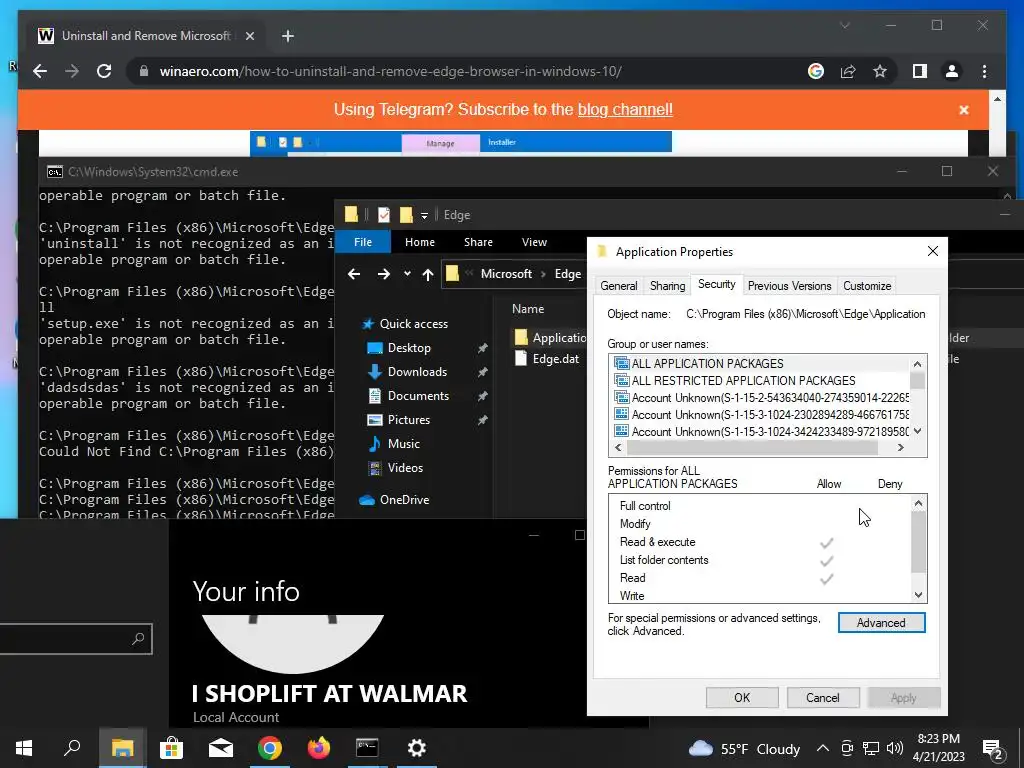Open the Share ribbon tab
The image size is (1024, 768).
(x=478, y=242)
